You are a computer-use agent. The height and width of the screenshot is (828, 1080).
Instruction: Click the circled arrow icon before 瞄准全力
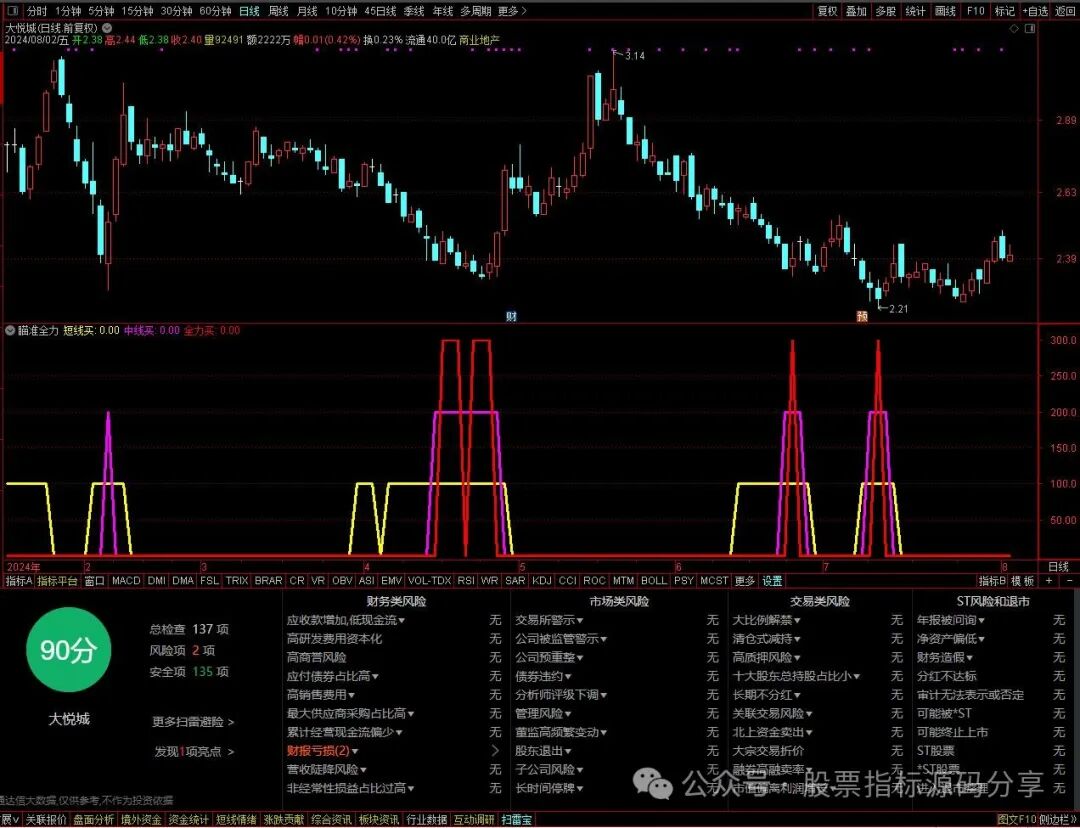(x=10, y=331)
